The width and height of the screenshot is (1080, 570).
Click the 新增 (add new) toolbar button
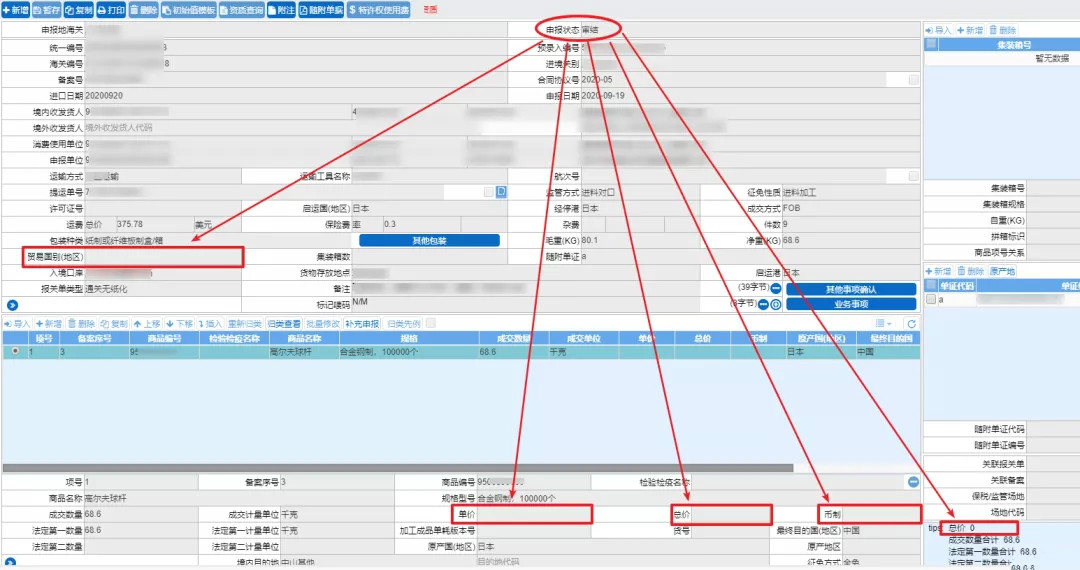pyautogui.click(x=15, y=9)
